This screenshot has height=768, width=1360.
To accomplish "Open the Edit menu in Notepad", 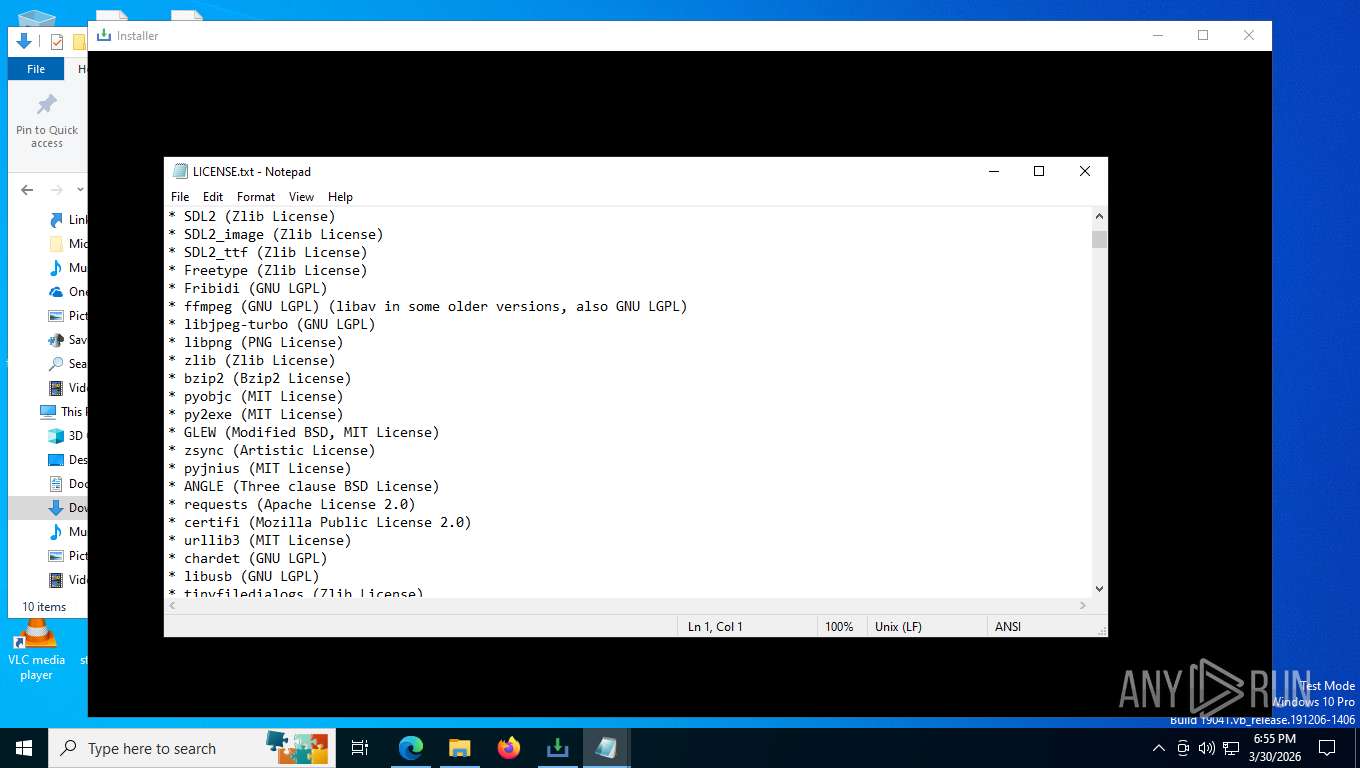I will coord(213,197).
